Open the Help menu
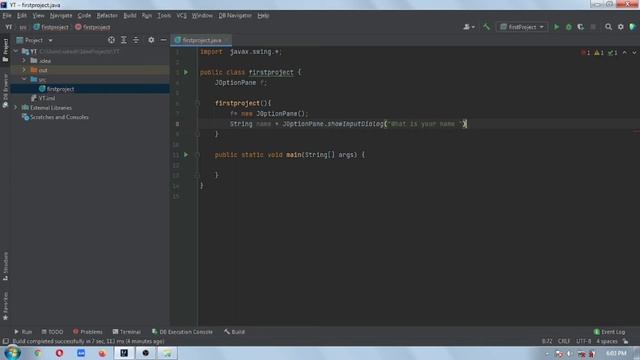The height and width of the screenshot is (360, 640). pyautogui.click(x=263, y=16)
